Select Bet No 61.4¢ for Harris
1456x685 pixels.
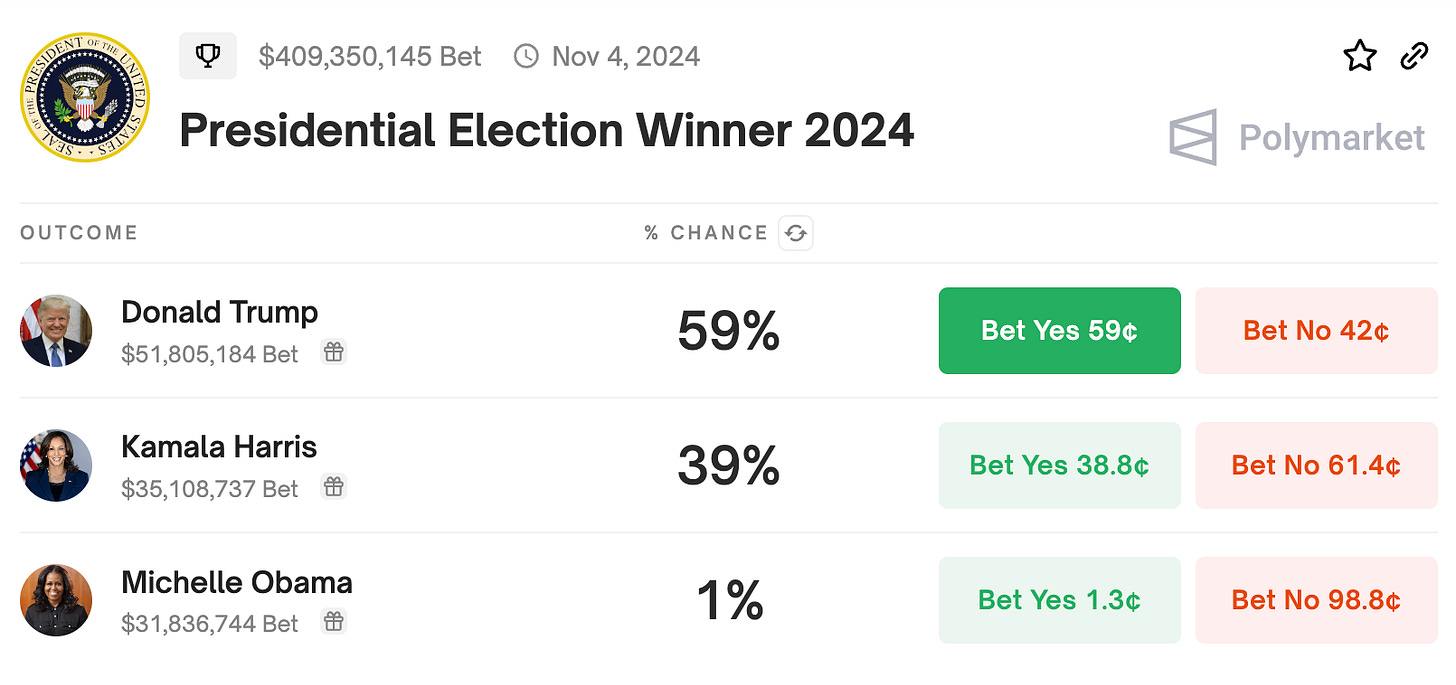tap(1316, 465)
